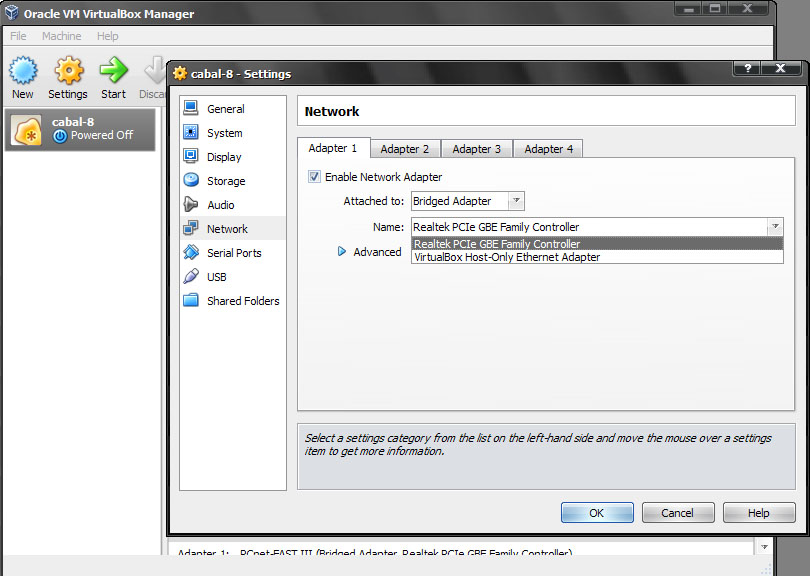Toggle Enable Network Adapter checkbox

click(314, 177)
